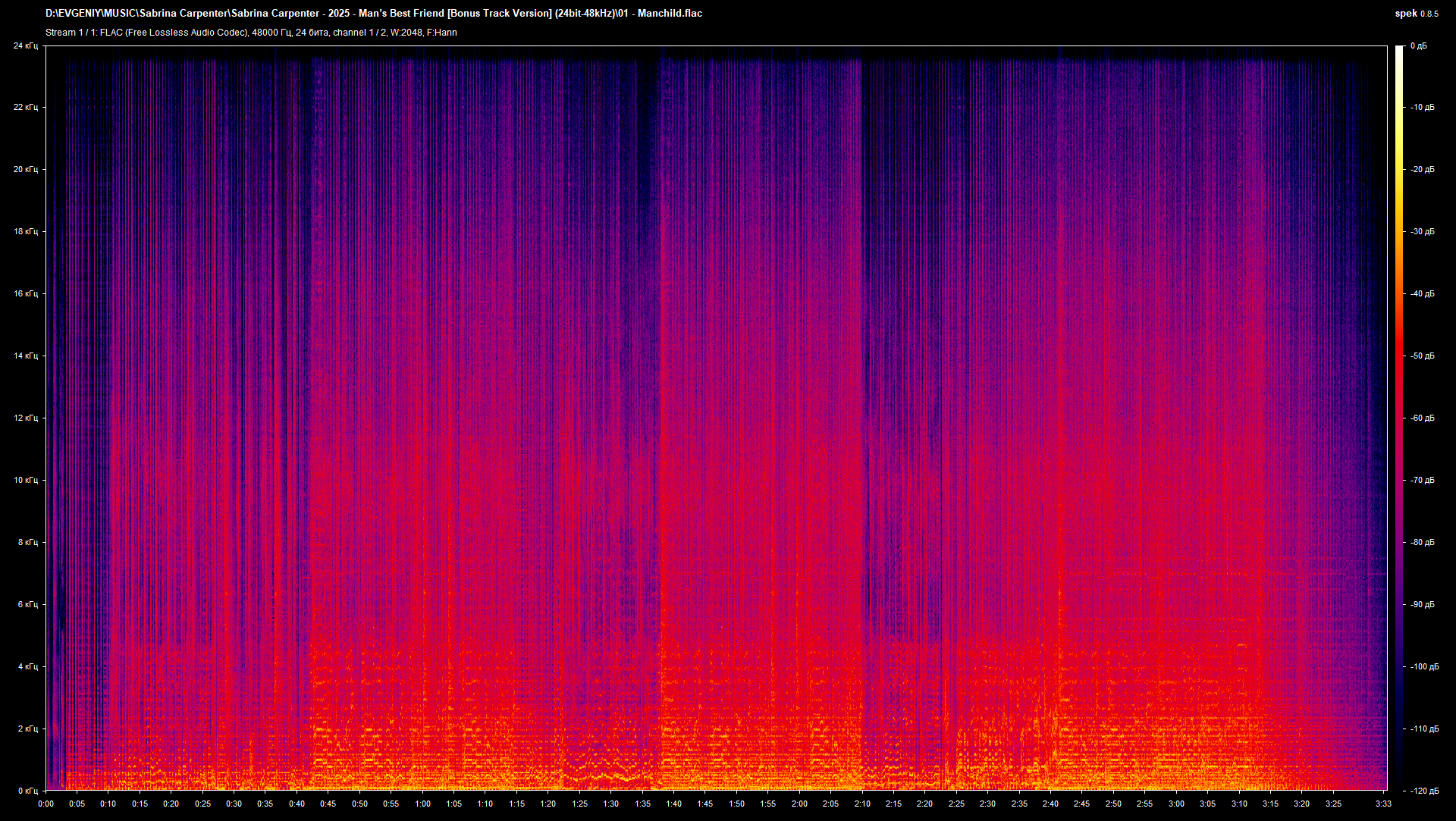Click the 3:33 end time label
This screenshot has width=1456, height=821.
tap(1382, 804)
